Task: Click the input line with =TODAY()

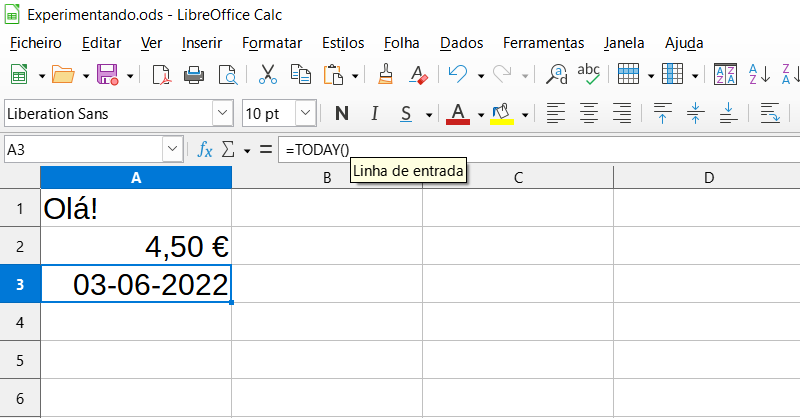Action: (539, 150)
